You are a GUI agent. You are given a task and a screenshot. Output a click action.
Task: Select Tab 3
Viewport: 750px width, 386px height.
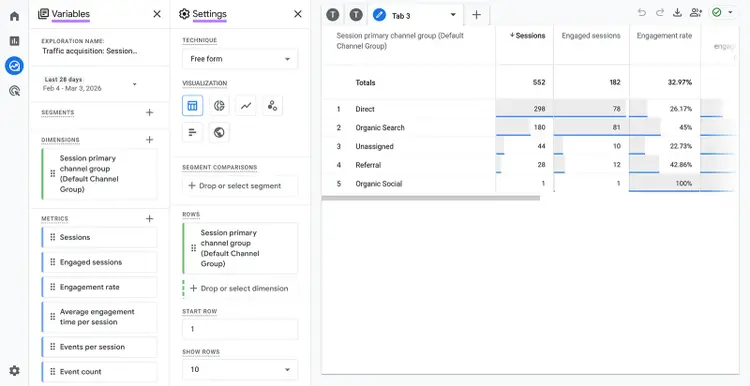coord(401,16)
